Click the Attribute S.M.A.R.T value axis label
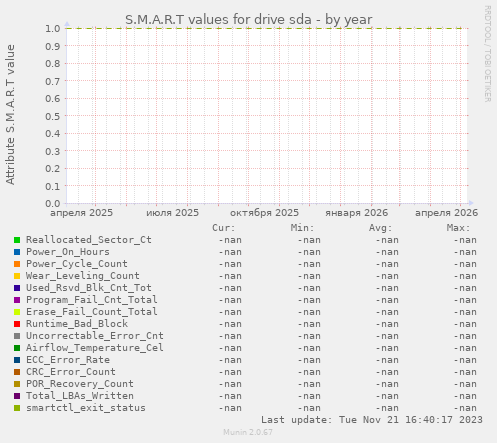 pos(10,115)
